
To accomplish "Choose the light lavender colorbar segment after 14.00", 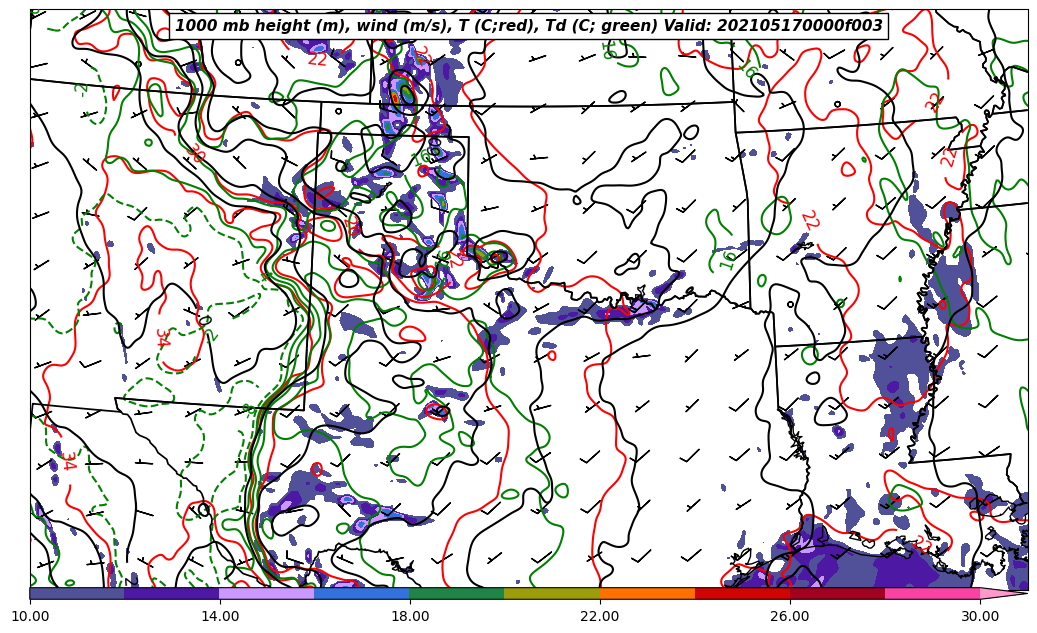I will [267, 593].
